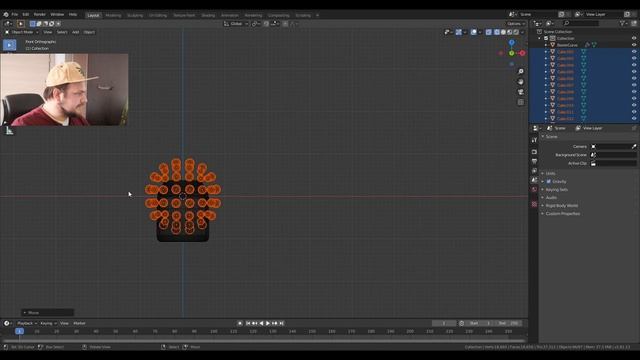640x360 pixels.
Task: Open the Tool properties tab
Action: coord(534,140)
